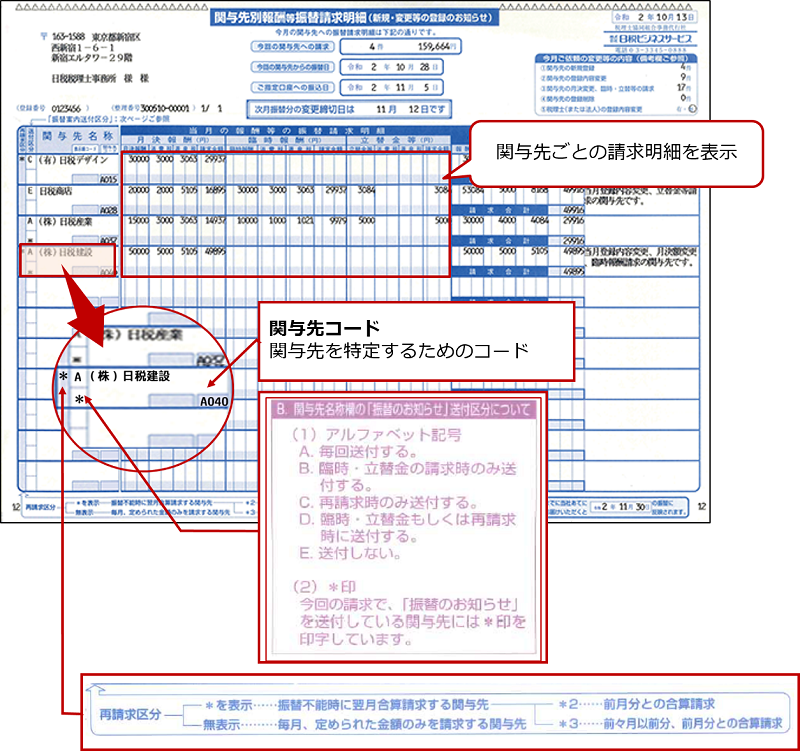Click the text 関与先を特定するためのコード
The height and width of the screenshot is (751, 800).
click(399, 351)
